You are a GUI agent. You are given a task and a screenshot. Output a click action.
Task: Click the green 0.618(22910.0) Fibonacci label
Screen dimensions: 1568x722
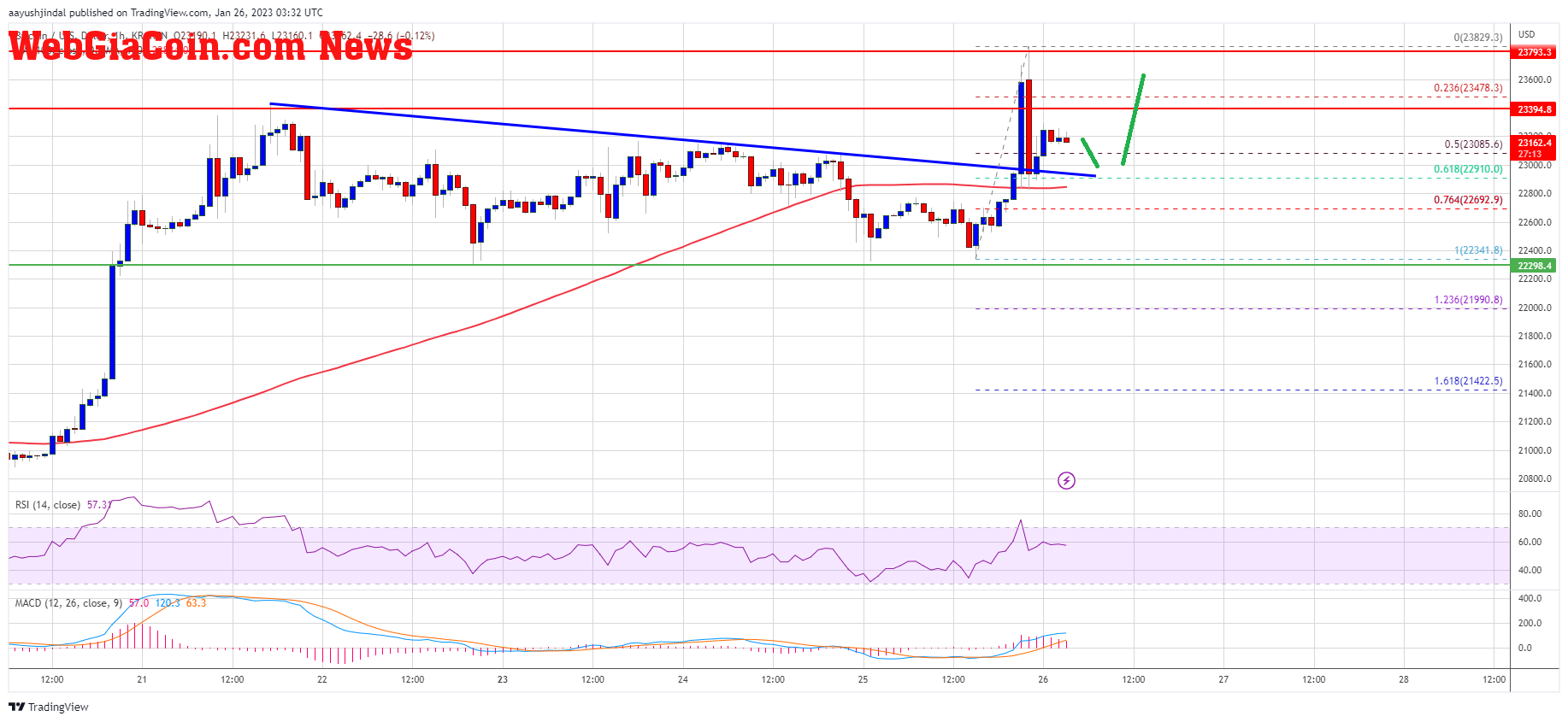point(1468,169)
